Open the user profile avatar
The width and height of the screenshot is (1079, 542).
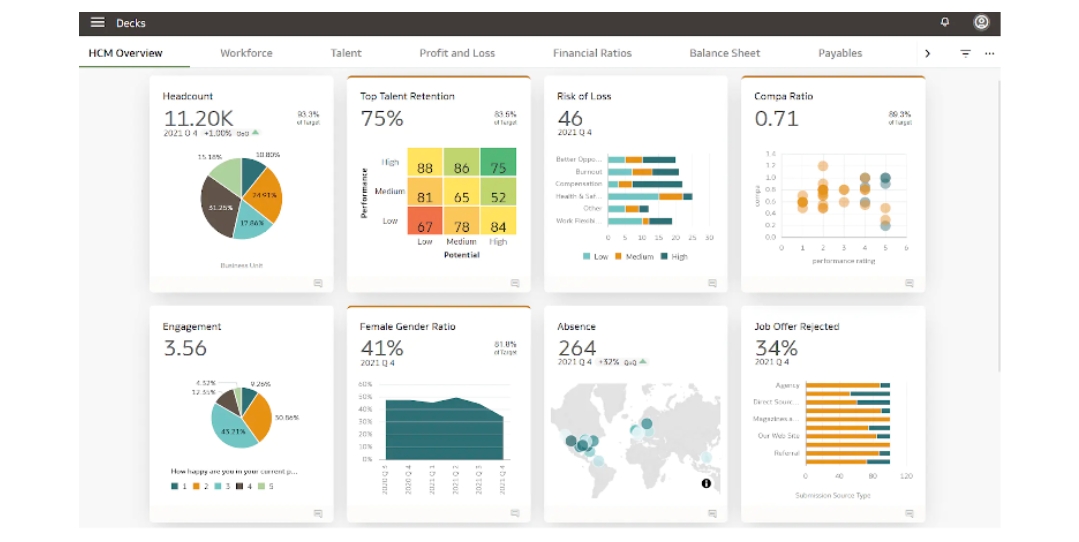(x=981, y=23)
